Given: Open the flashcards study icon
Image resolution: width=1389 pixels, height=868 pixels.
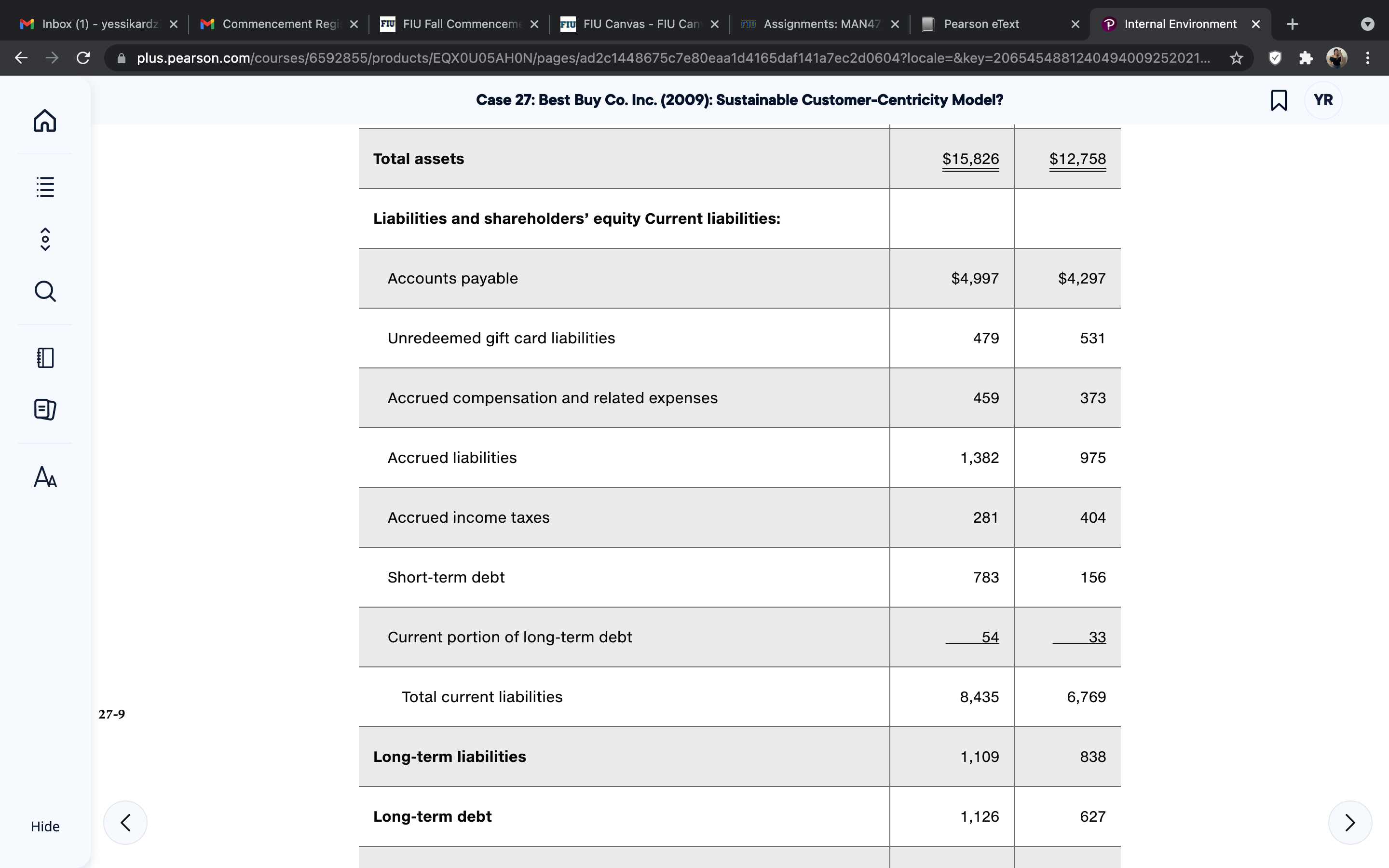Looking at the screenshot, I should tap(45, 409).
